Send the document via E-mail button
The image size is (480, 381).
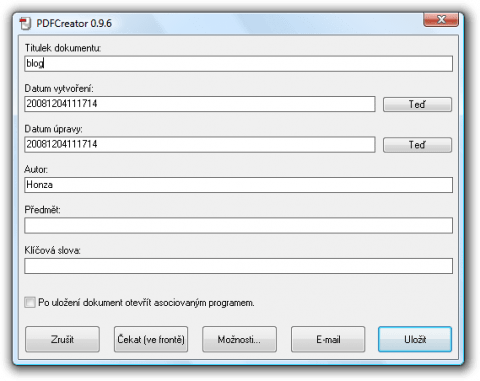coord(328,339)
